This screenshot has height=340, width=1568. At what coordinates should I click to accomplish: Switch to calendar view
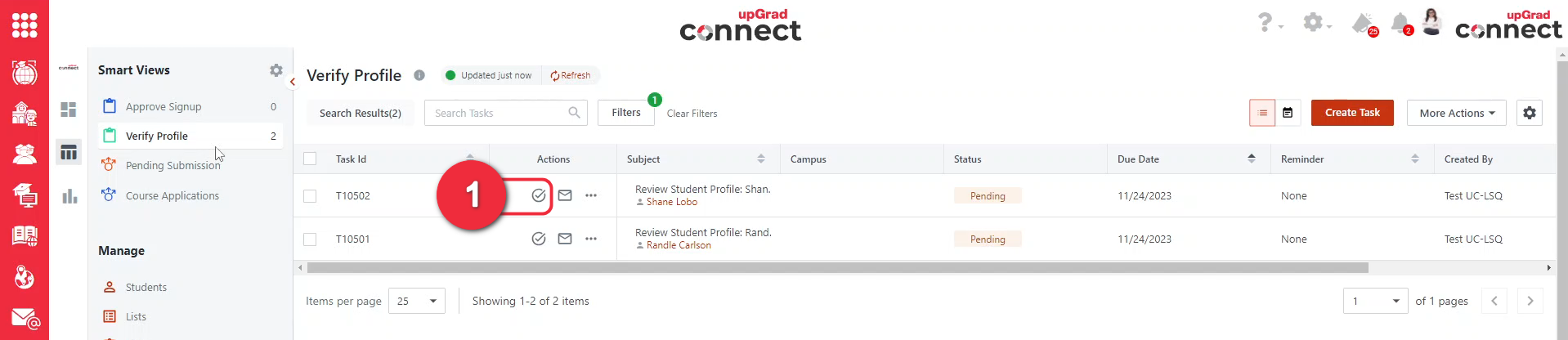pos(1288,113)
